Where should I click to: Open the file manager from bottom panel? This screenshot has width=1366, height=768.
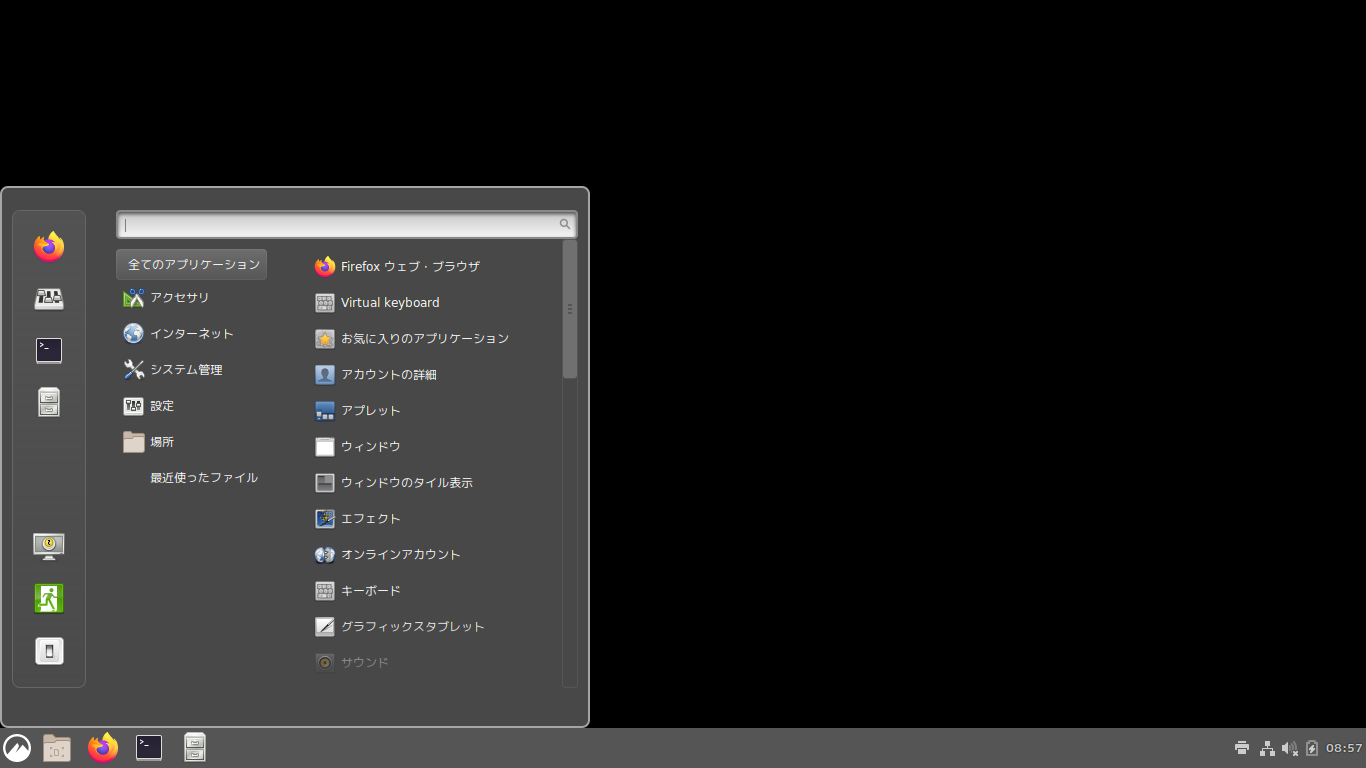point(195,748)
